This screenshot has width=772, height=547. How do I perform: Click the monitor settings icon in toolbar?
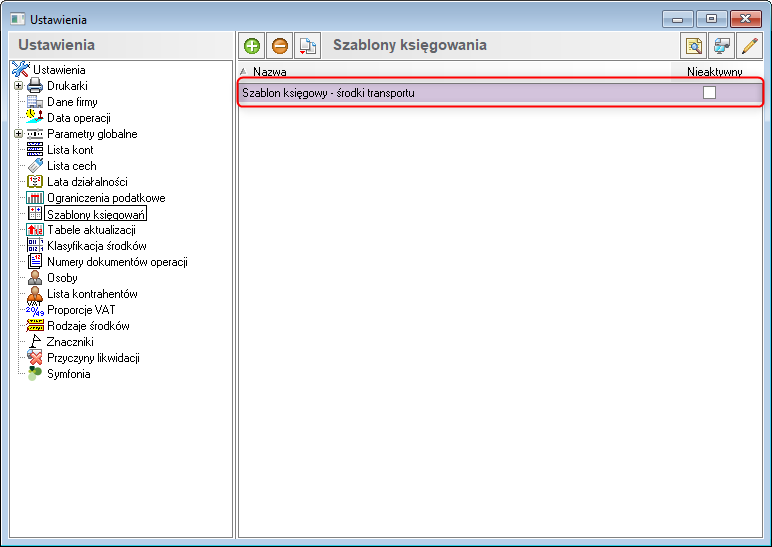point(721,46)
